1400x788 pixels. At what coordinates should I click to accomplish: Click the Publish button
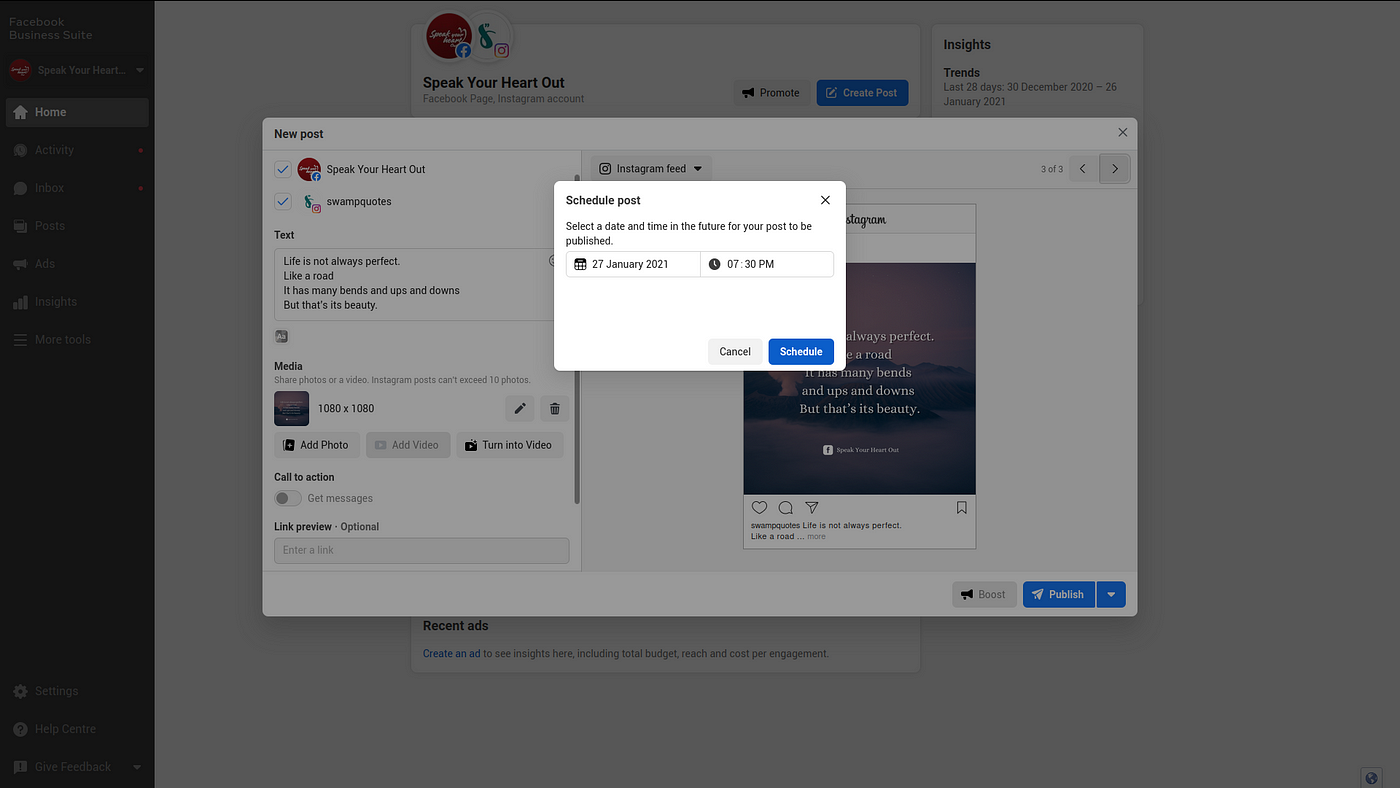(1059, 594)
